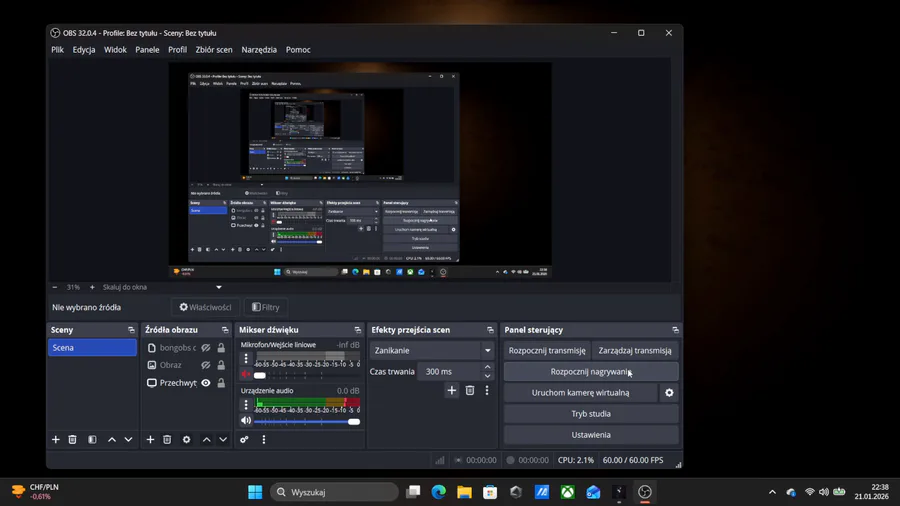The height and width of the screenshot is (506, 900).
Task: Delete selected source with Źródła obrazu trash icon
Action: pos(167,439)
